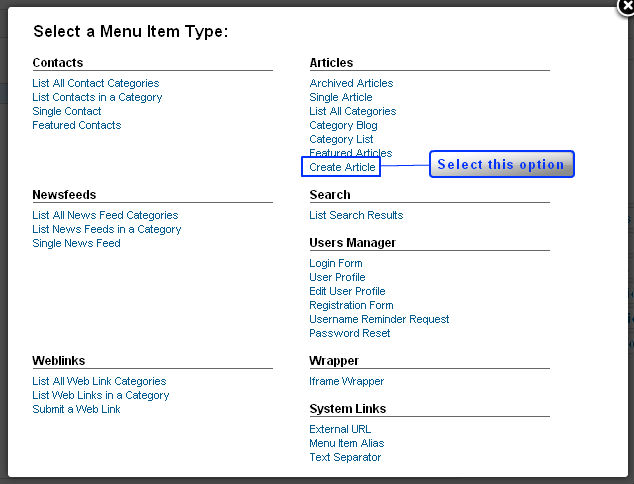Choose Single News Feed link
The width and height of the screenshot is (634, 484).
tap(76, 243)
